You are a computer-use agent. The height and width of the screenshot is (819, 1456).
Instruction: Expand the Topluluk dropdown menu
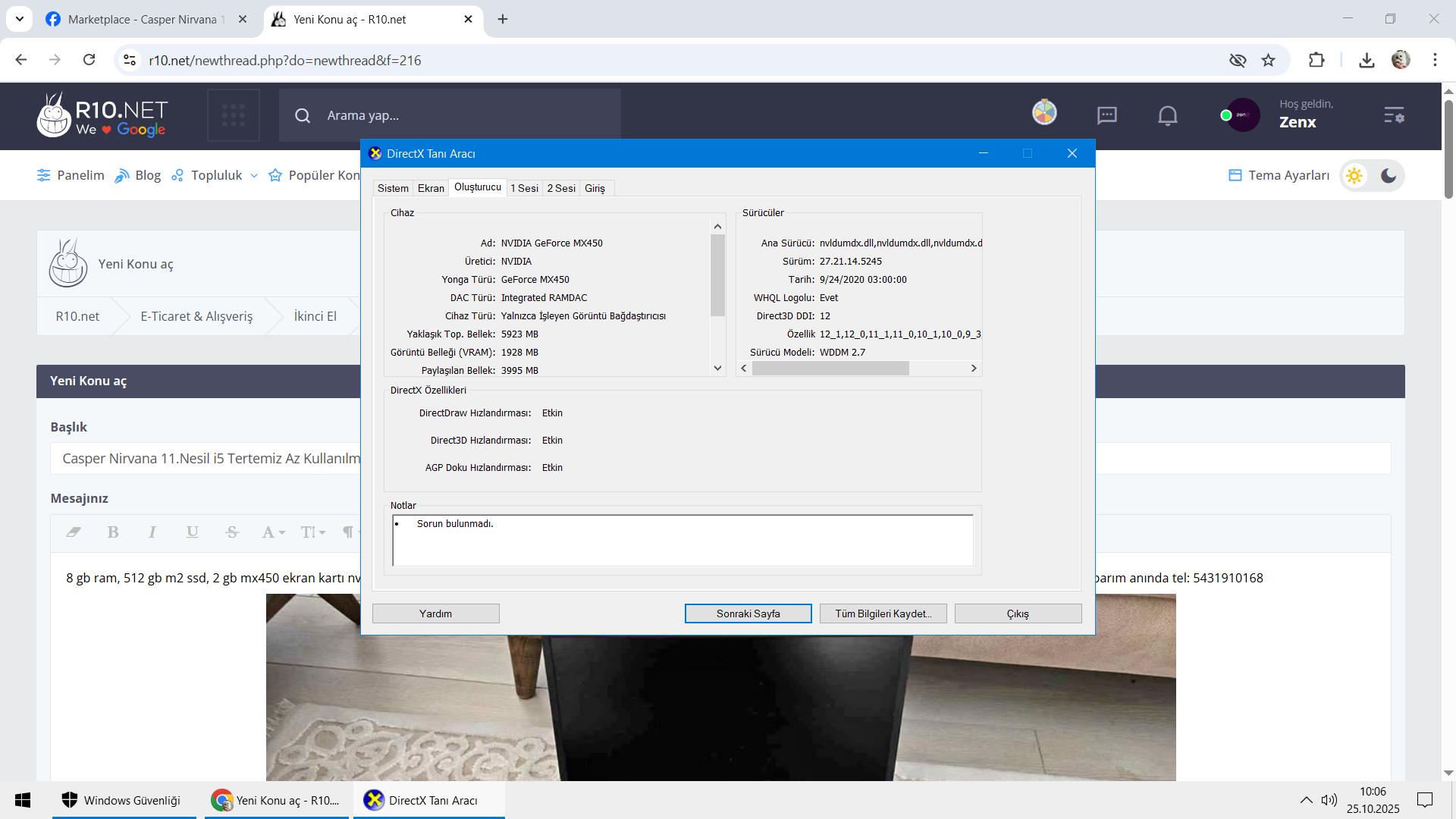[x=215, y=176]
